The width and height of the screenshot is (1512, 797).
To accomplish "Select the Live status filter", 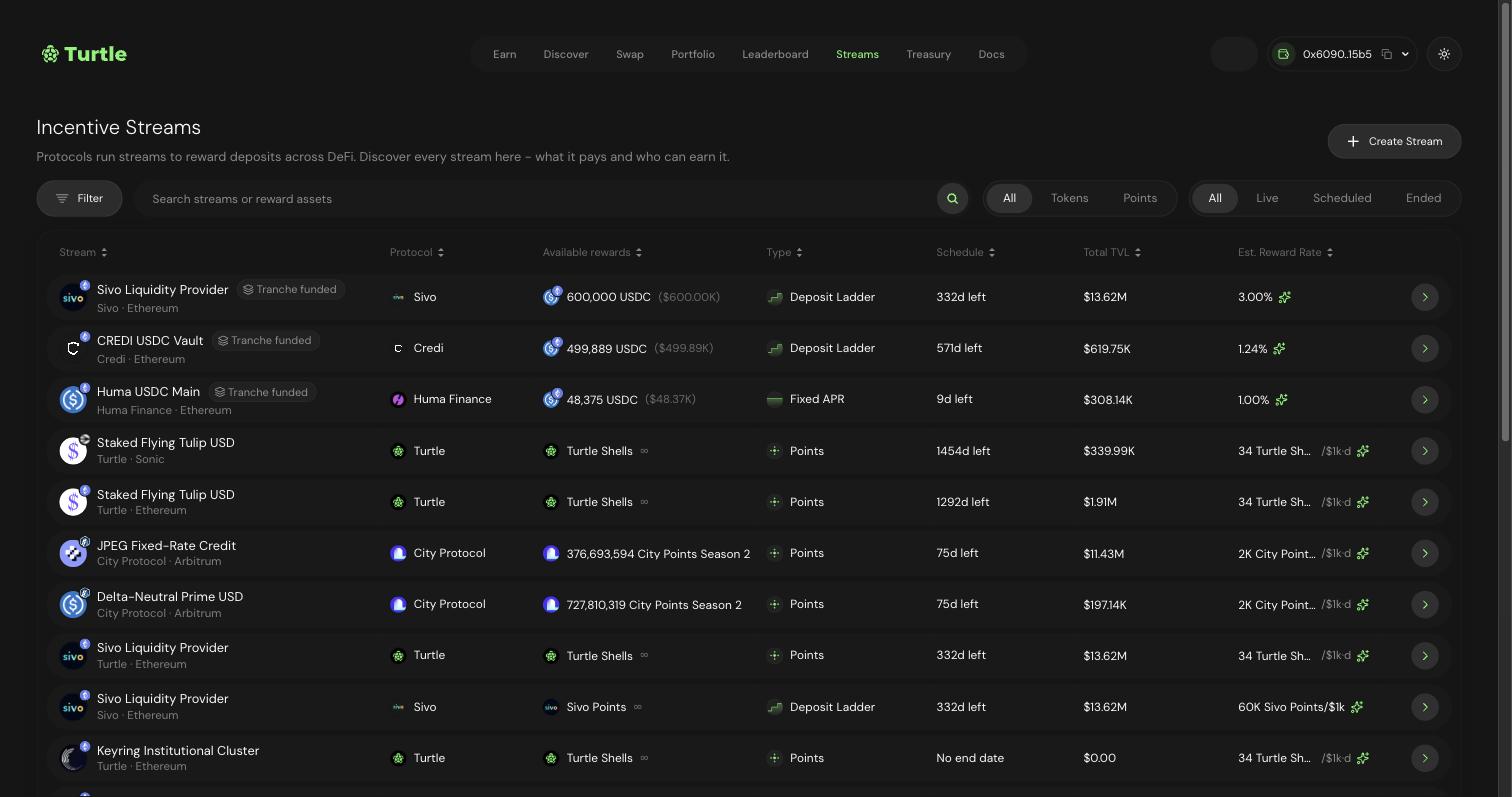I will [1267, 198].
